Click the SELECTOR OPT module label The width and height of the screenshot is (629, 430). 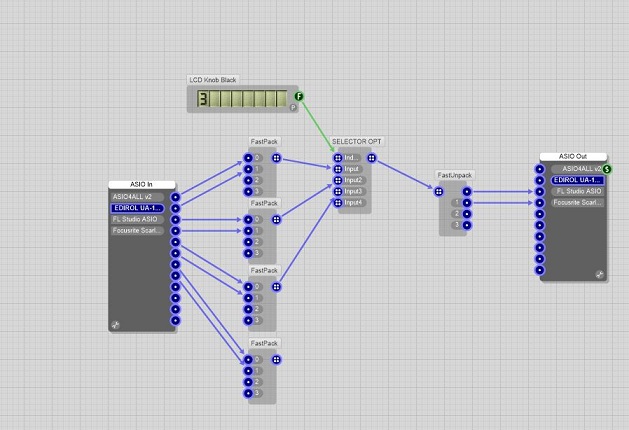click(356, 142)
